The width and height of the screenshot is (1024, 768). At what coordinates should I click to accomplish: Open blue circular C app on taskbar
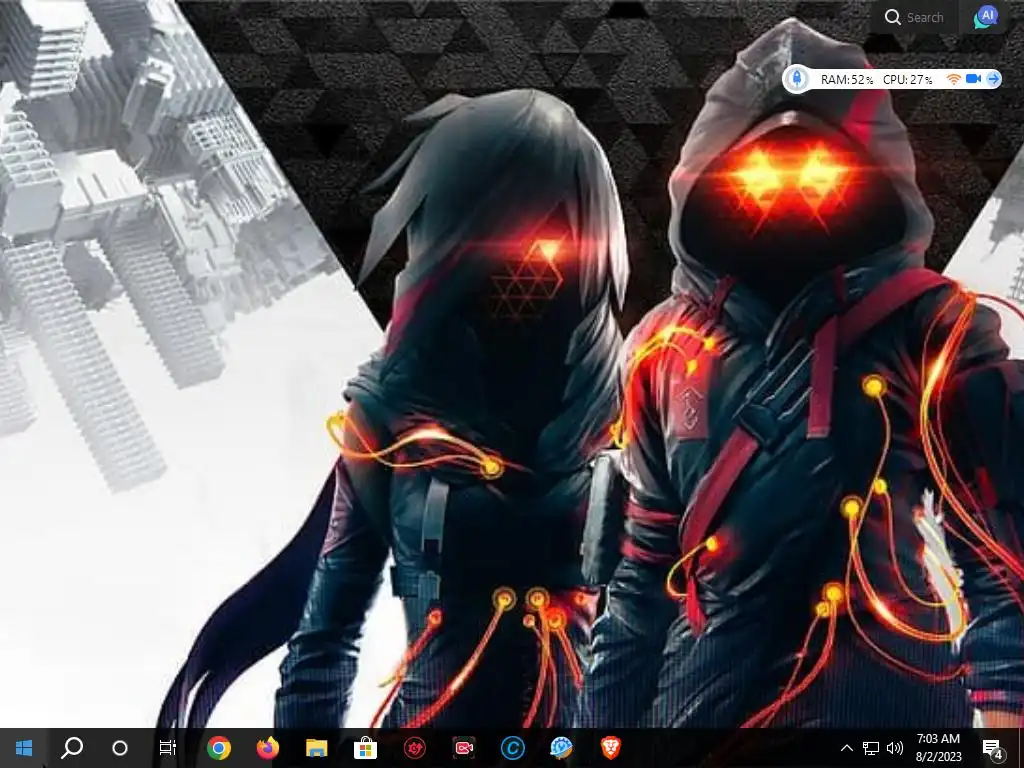tap(513, 748)
